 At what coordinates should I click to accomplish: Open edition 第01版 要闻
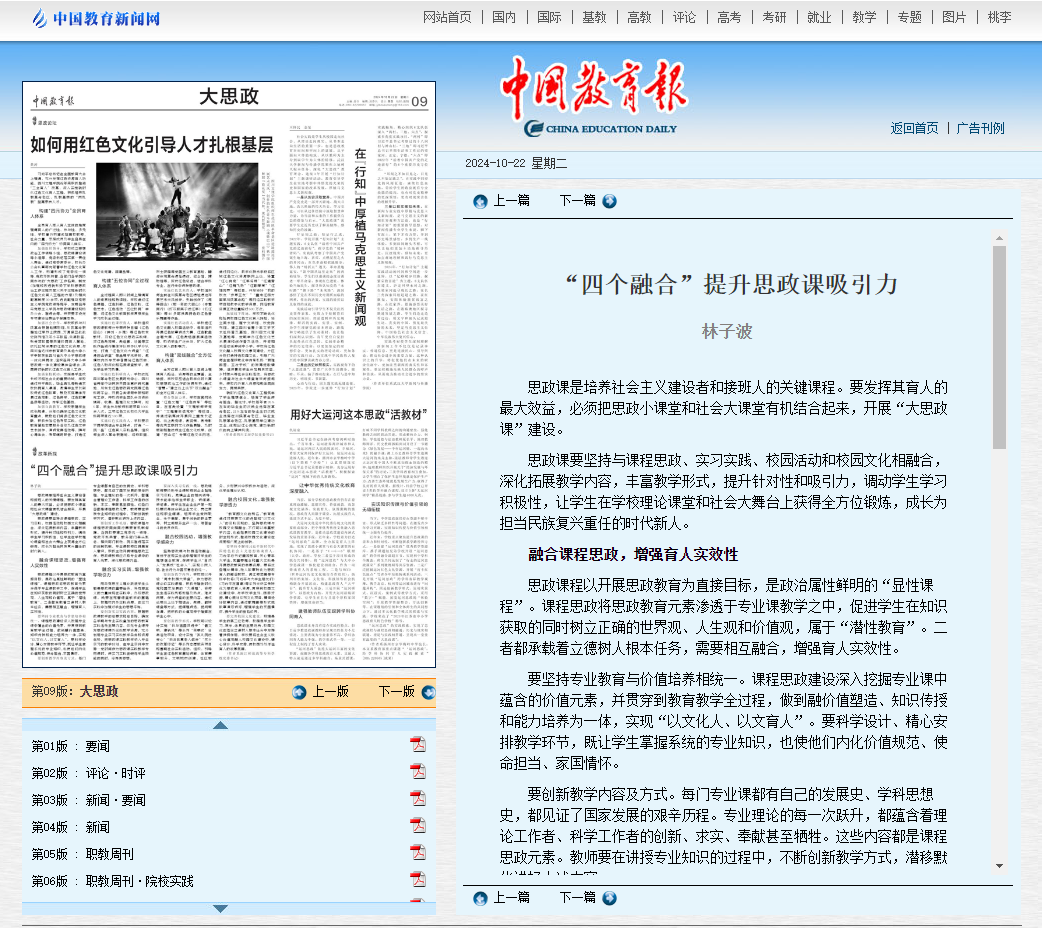tap(71, 747)
